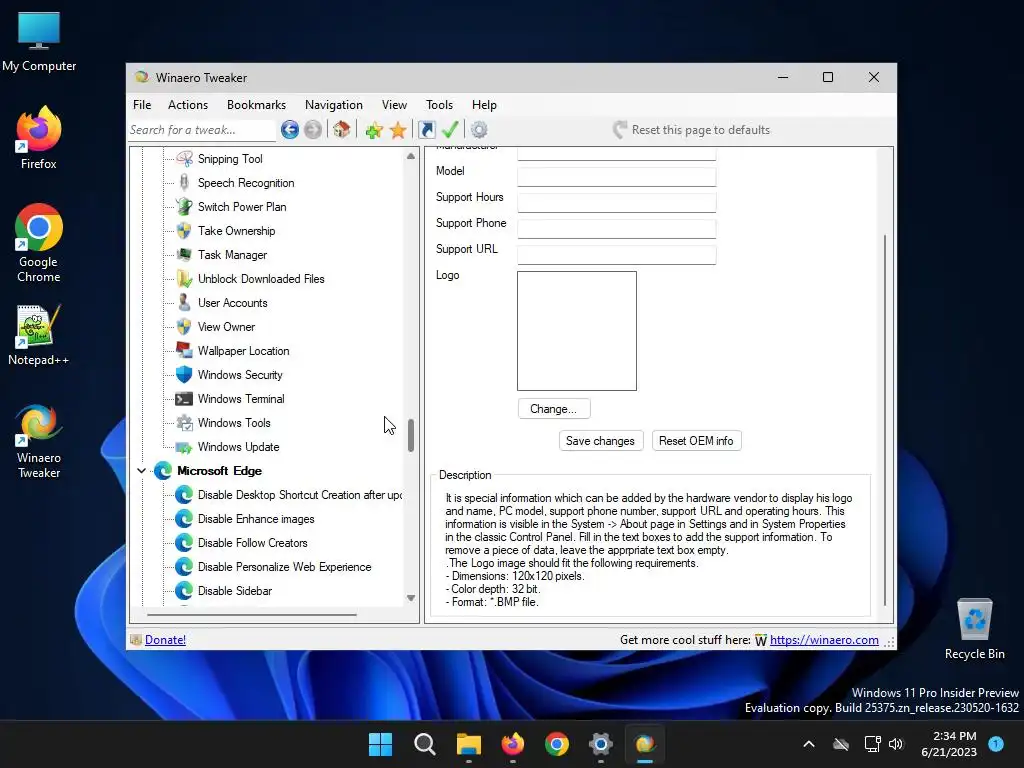
Task: Open the Actions menu
Action: point(187,104)
